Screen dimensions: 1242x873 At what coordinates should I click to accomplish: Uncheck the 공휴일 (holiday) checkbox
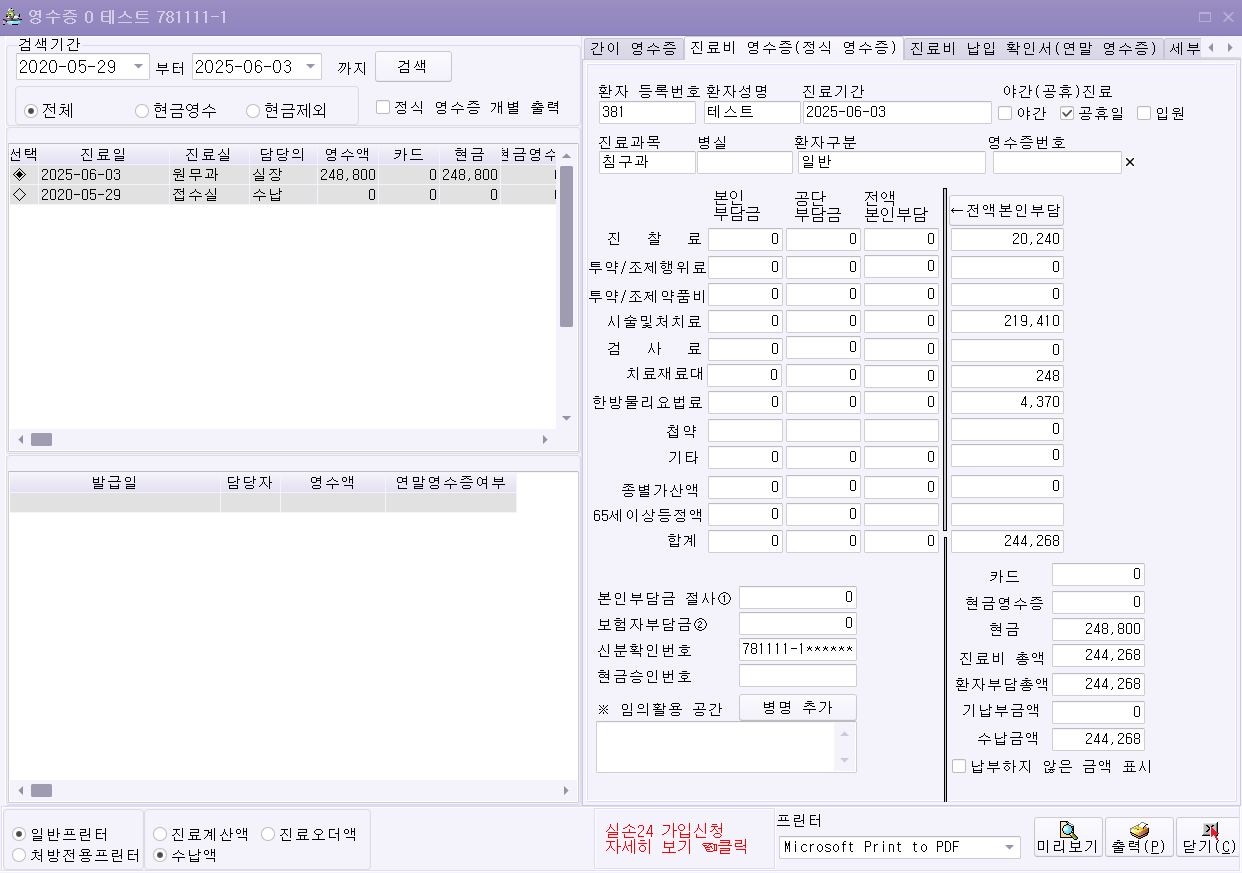pyautogui.click(x=1067, y=113)
